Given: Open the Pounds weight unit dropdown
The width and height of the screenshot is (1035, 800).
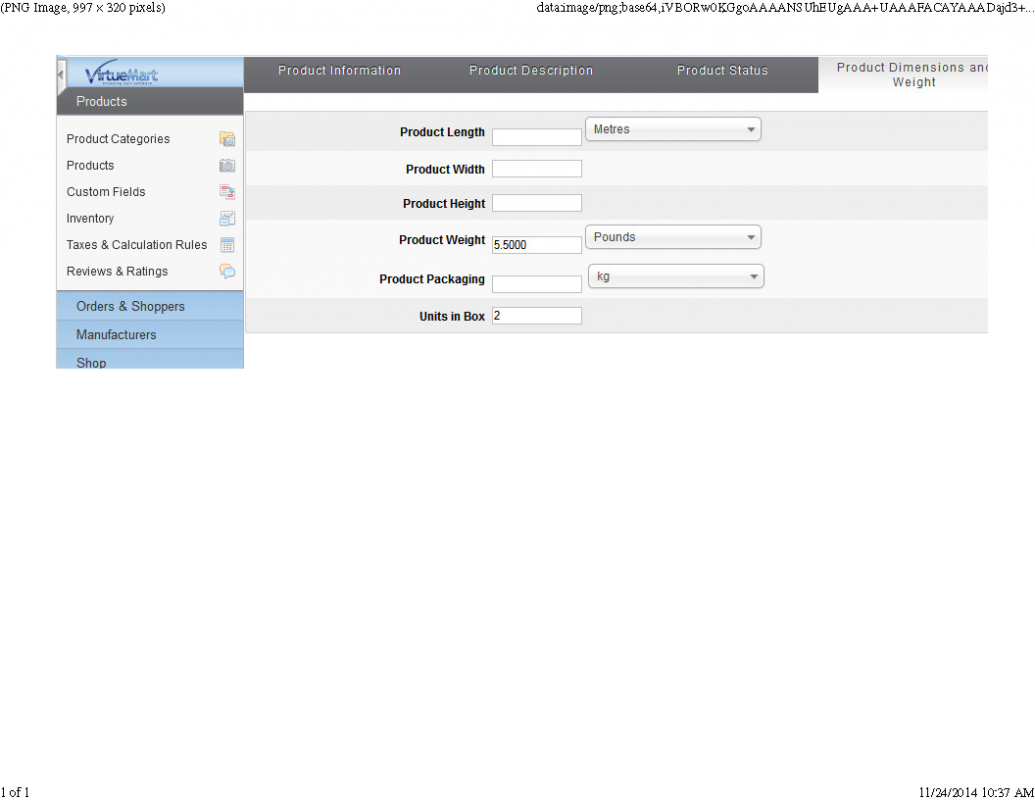Looking at the screenshot, I should pos(672,237).
